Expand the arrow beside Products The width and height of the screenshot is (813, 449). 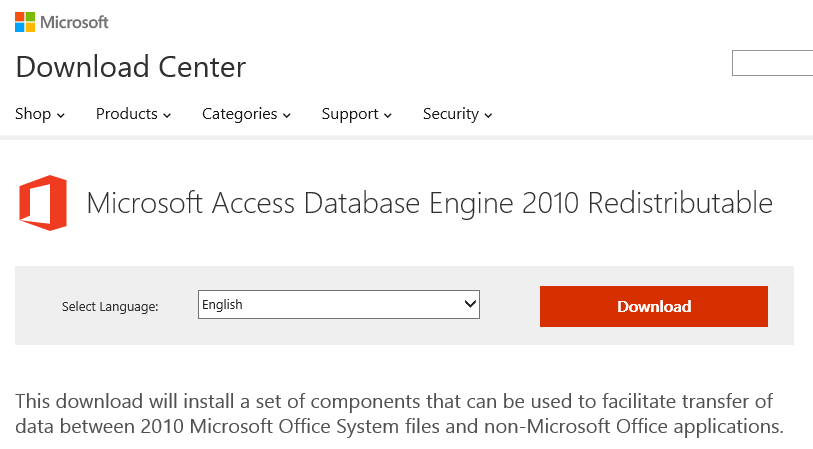(x=167, y=116)
